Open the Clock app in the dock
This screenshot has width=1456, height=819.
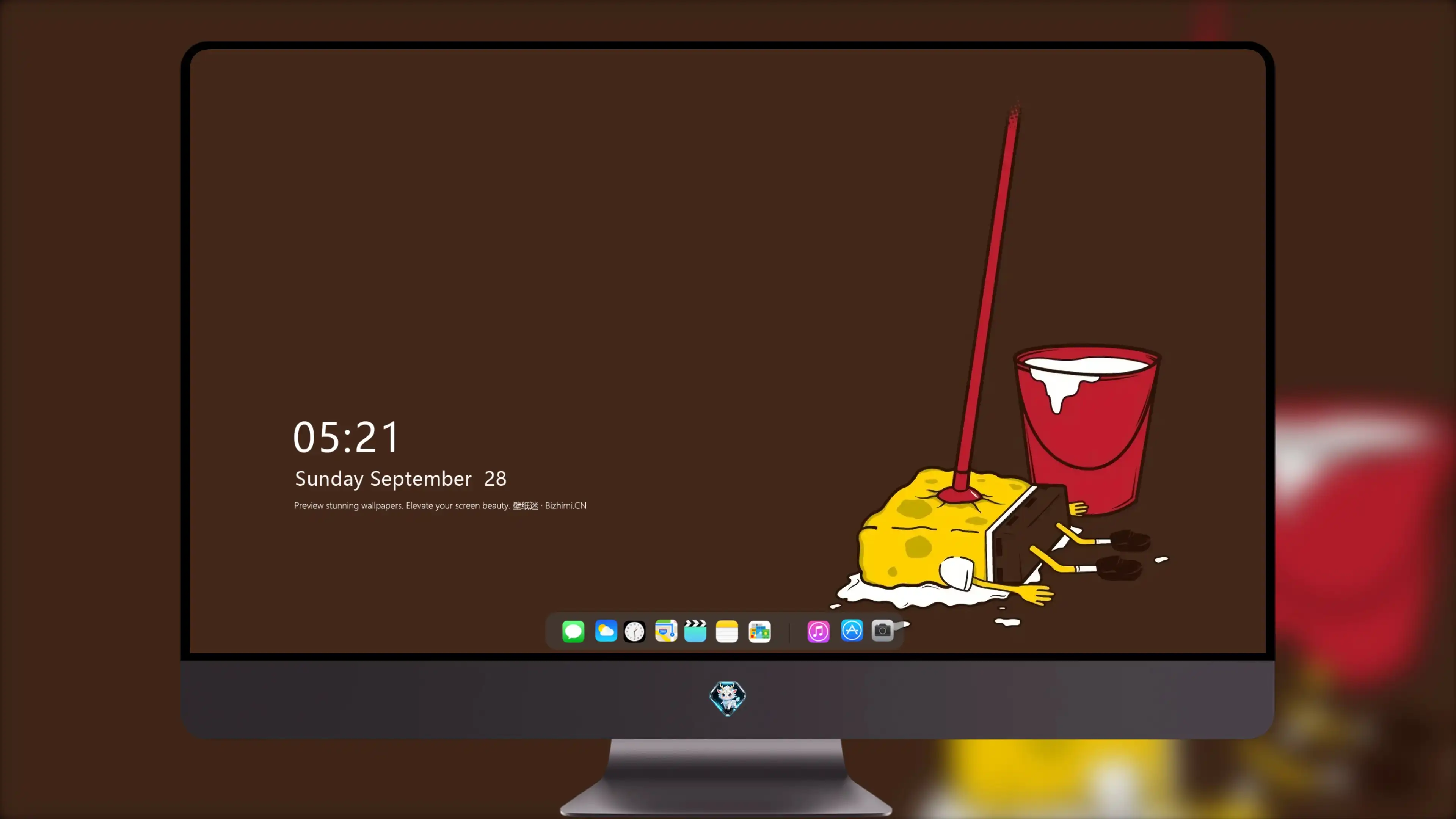pyautogui.click(x=634, y=631)
